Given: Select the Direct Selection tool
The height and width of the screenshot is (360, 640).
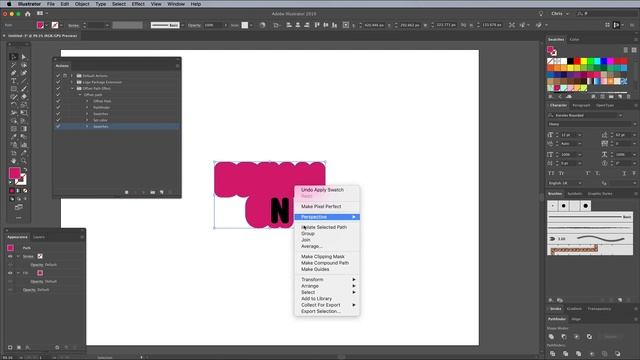Looking at the screenshot, I should coord(24,57).
